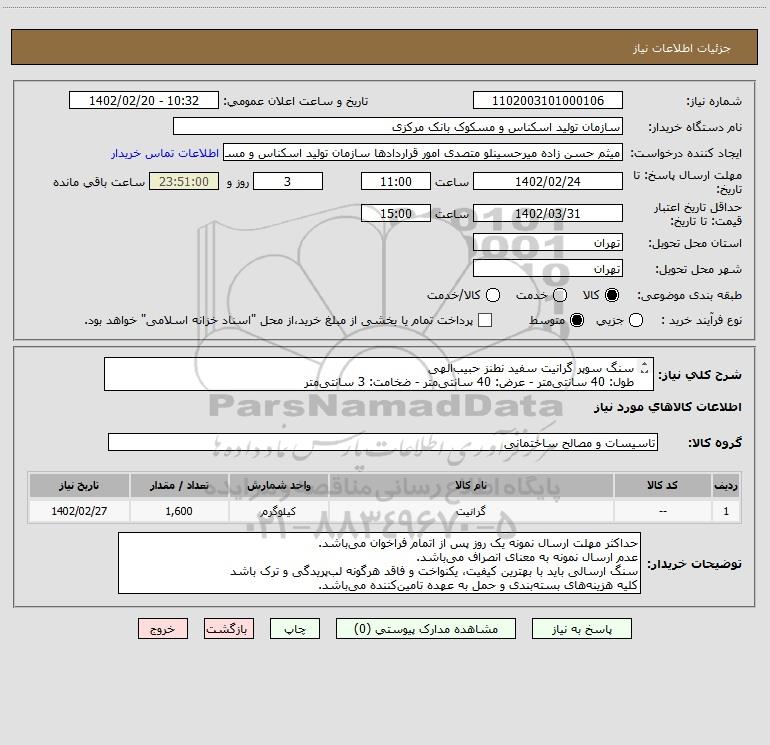Open the اطلاعات تماس خریدار link

tap(165, 153)
